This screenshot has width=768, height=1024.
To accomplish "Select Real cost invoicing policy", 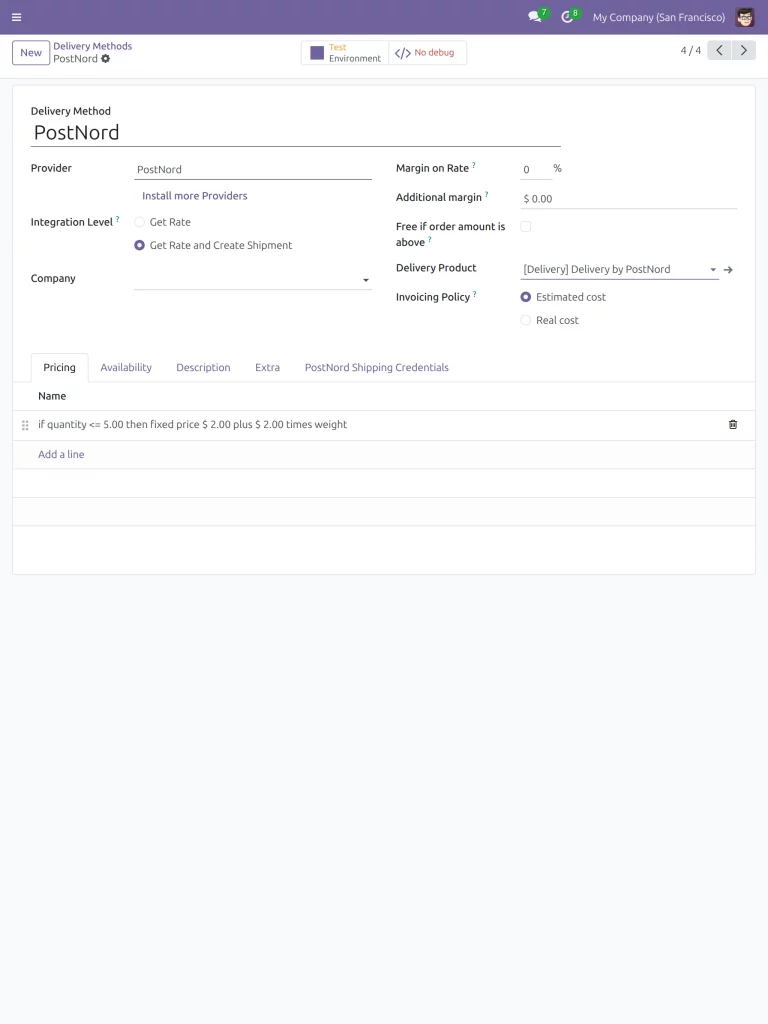I will (526, 321).
